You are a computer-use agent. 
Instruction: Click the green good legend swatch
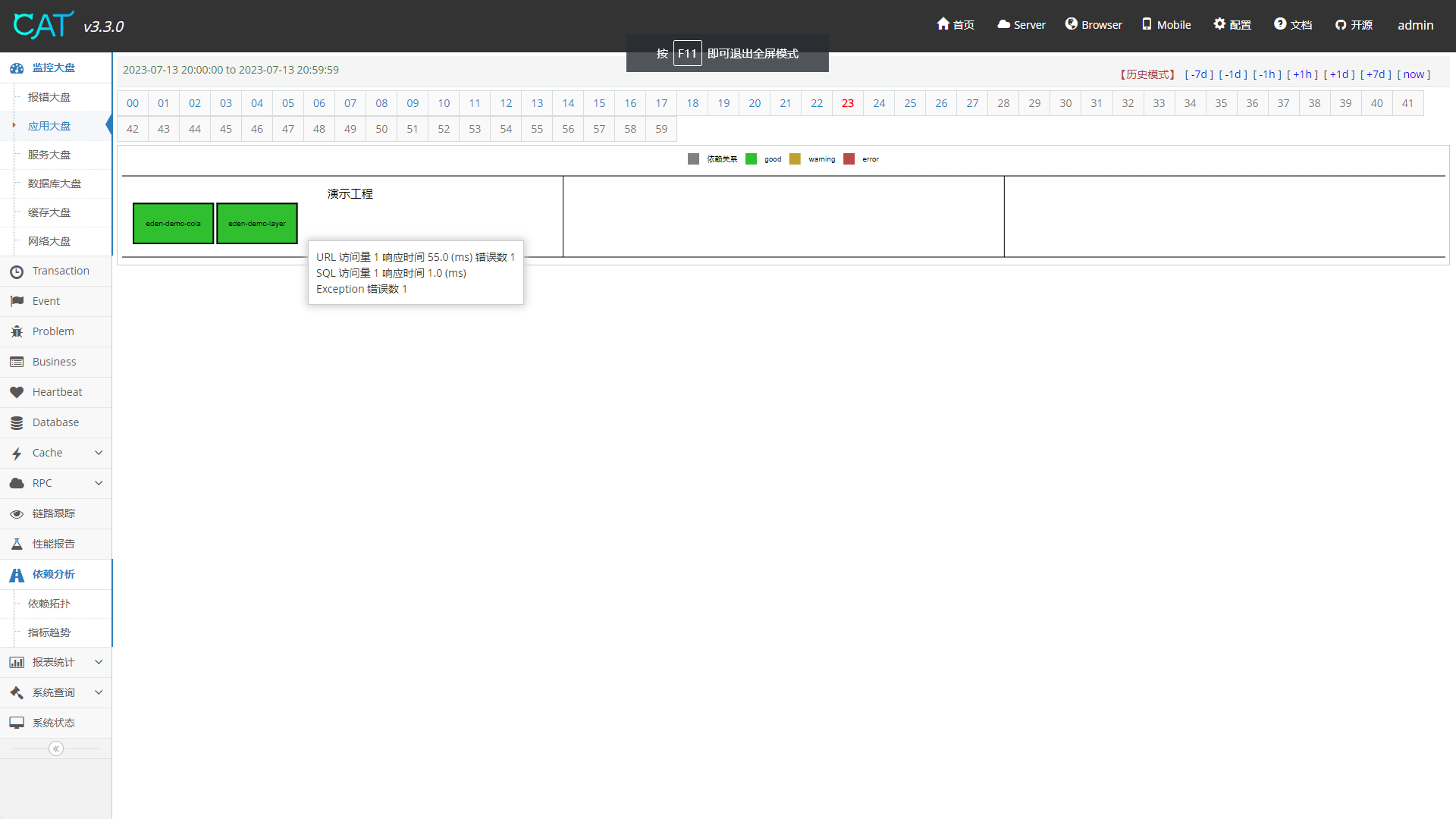[751, 159]
